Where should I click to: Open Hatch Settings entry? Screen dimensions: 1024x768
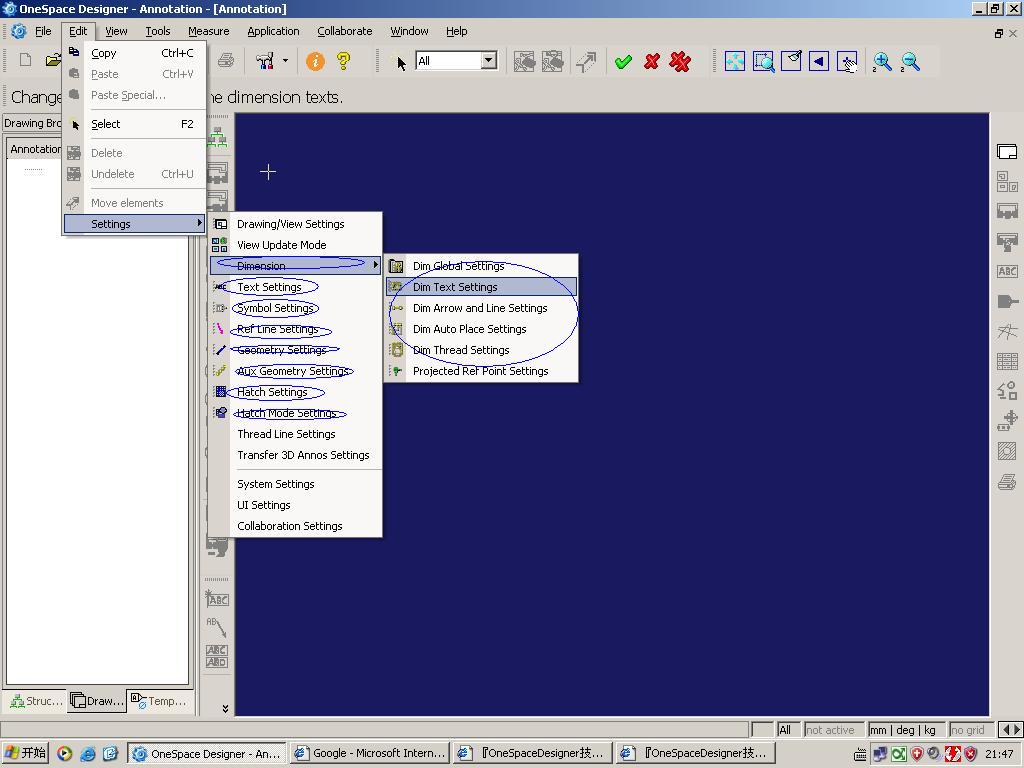pyautogui.click(x=296, y=392)
